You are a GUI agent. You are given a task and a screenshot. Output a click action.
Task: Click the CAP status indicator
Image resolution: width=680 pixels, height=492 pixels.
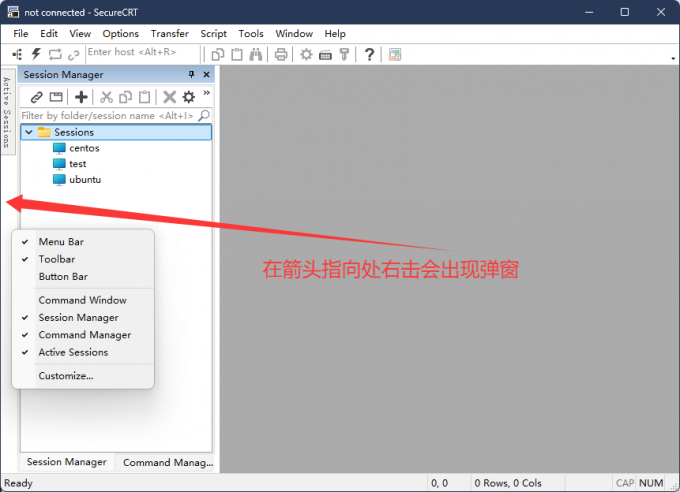click(625, 483)
